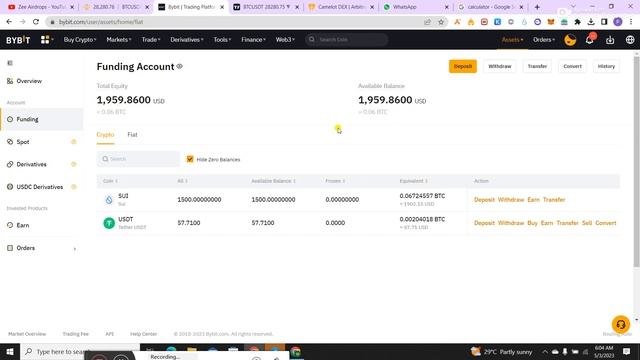
Task: Sort by the Coin column header
Action: 110,181
